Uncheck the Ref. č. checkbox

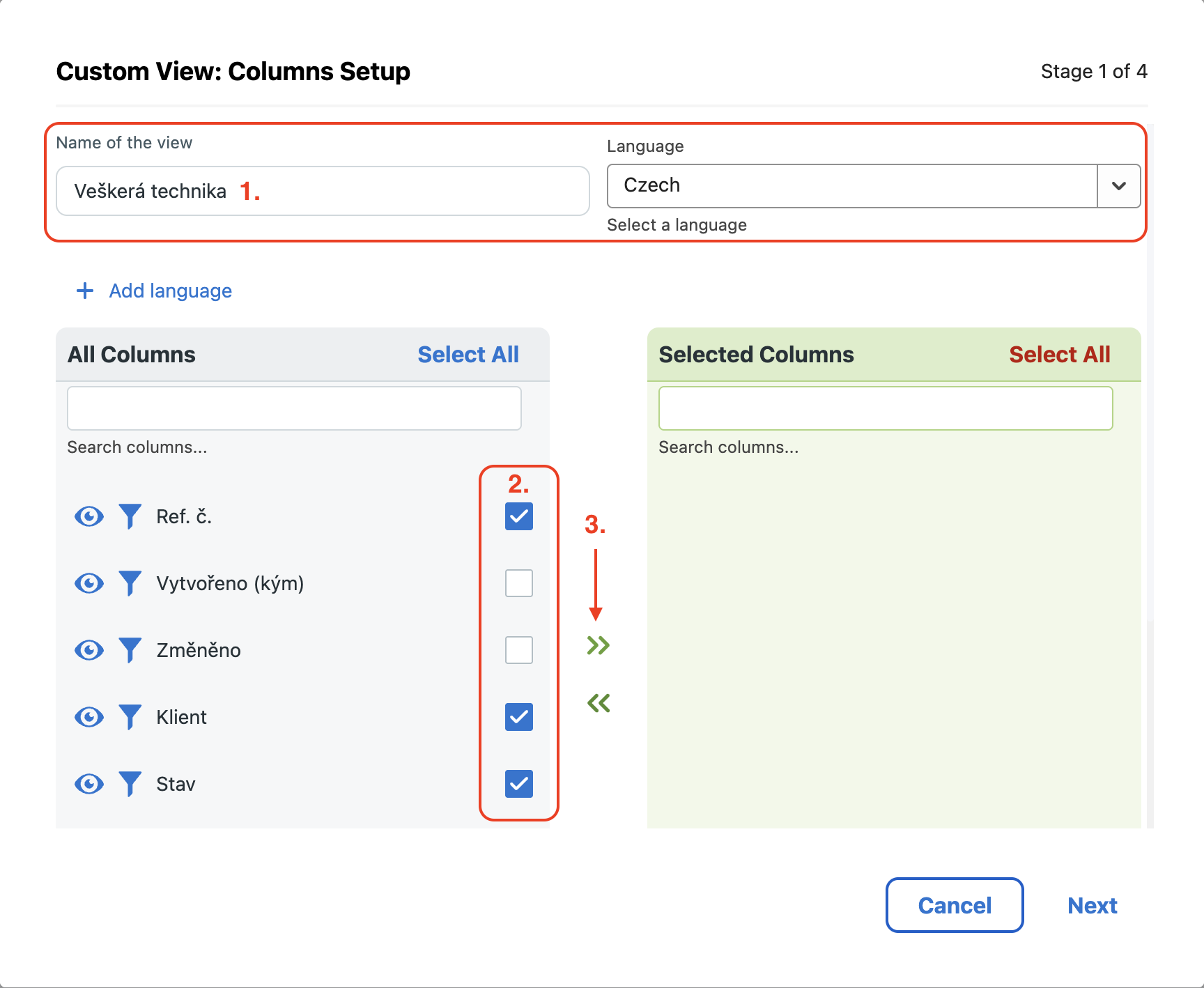coord(519,516)
